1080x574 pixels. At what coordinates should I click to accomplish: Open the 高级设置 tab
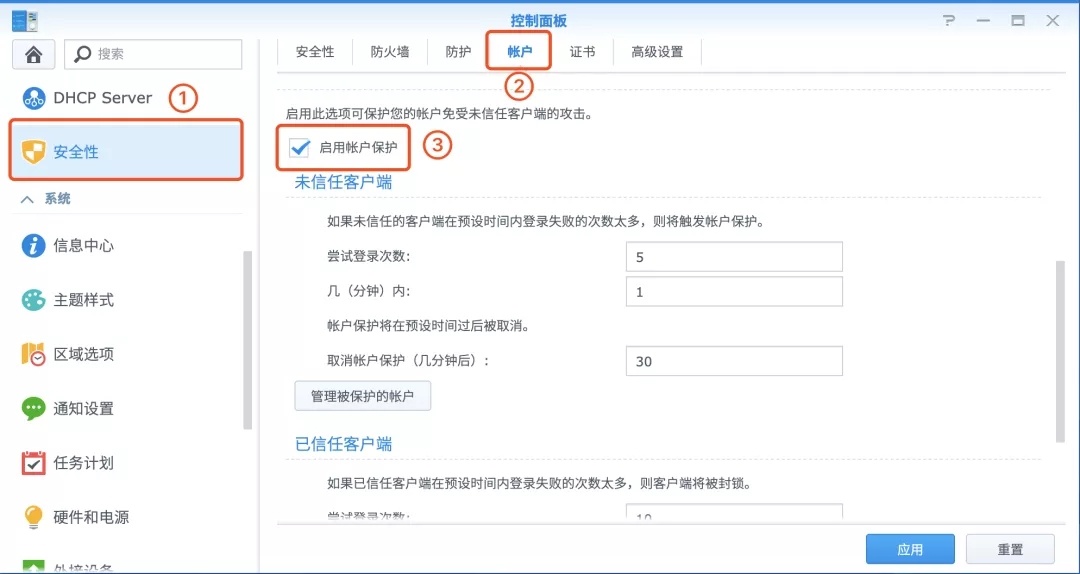coord(657,52)
